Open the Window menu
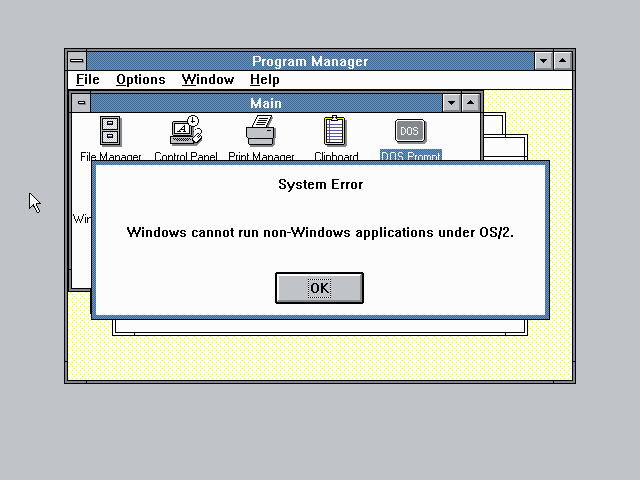Screen dimensions: 640x480 [x=208, y=80]
